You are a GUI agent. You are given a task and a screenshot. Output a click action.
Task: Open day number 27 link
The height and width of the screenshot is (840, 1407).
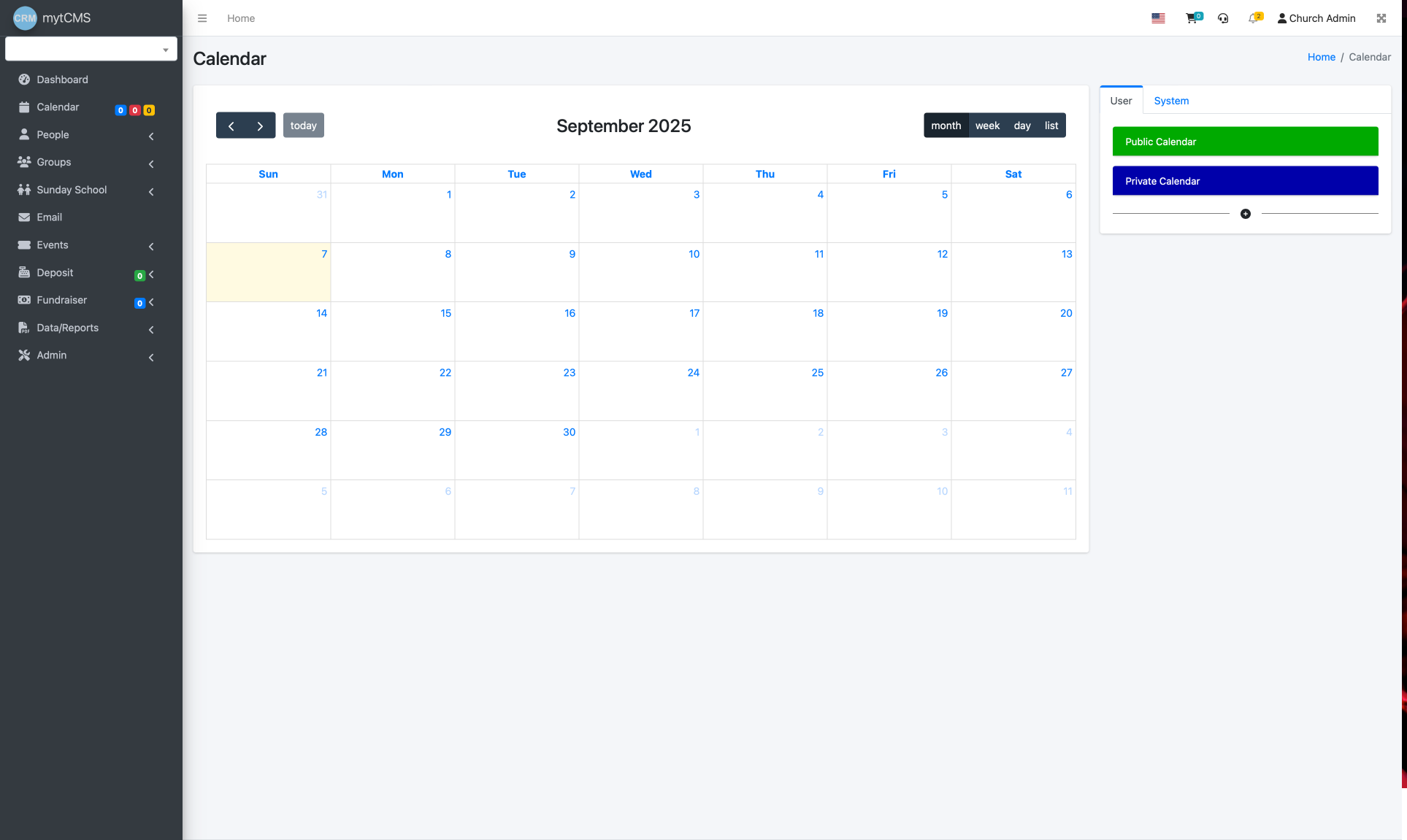(x=1066, y=373)
